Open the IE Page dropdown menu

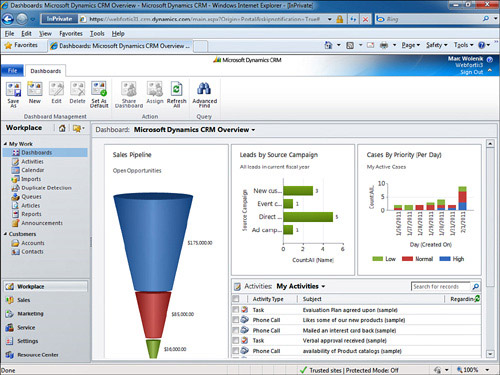tap(410, 45)
